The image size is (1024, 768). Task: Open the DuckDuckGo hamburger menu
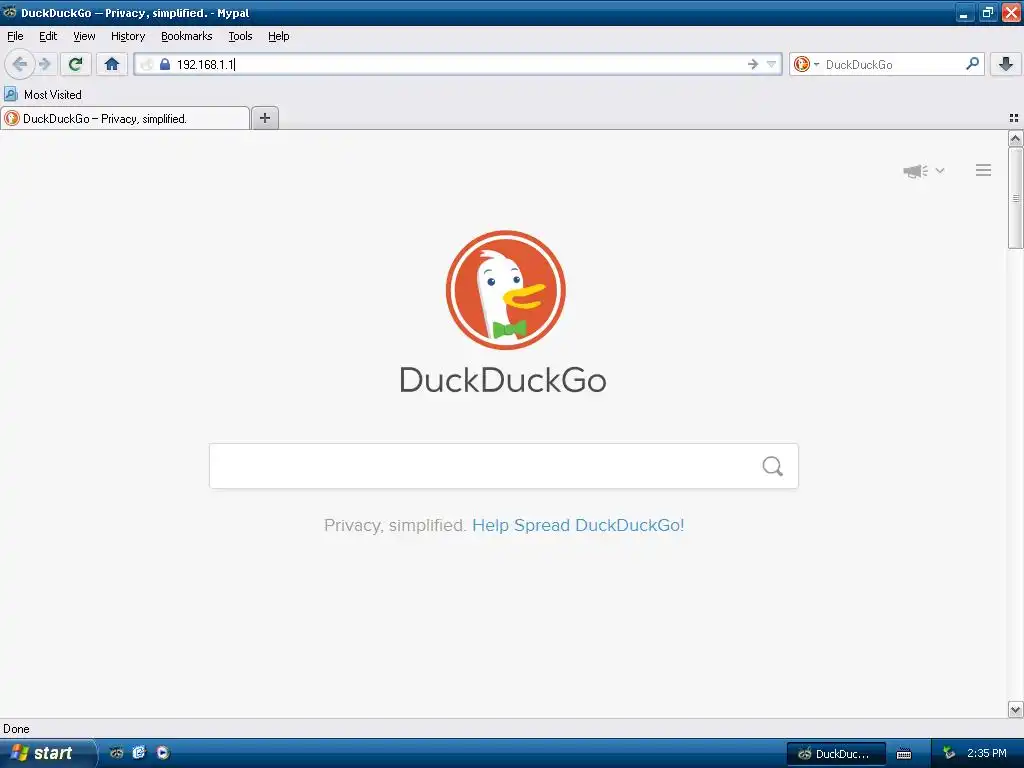[x=984, y=170]
